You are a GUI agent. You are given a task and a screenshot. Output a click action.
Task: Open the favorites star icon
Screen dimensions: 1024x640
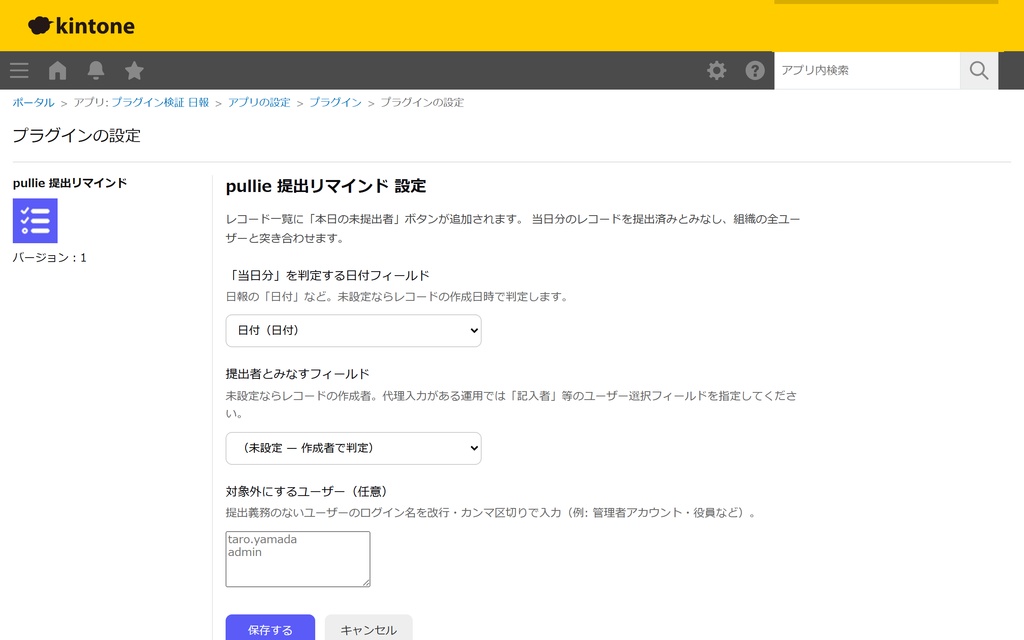pyautogui.click(x=134, y=71)
